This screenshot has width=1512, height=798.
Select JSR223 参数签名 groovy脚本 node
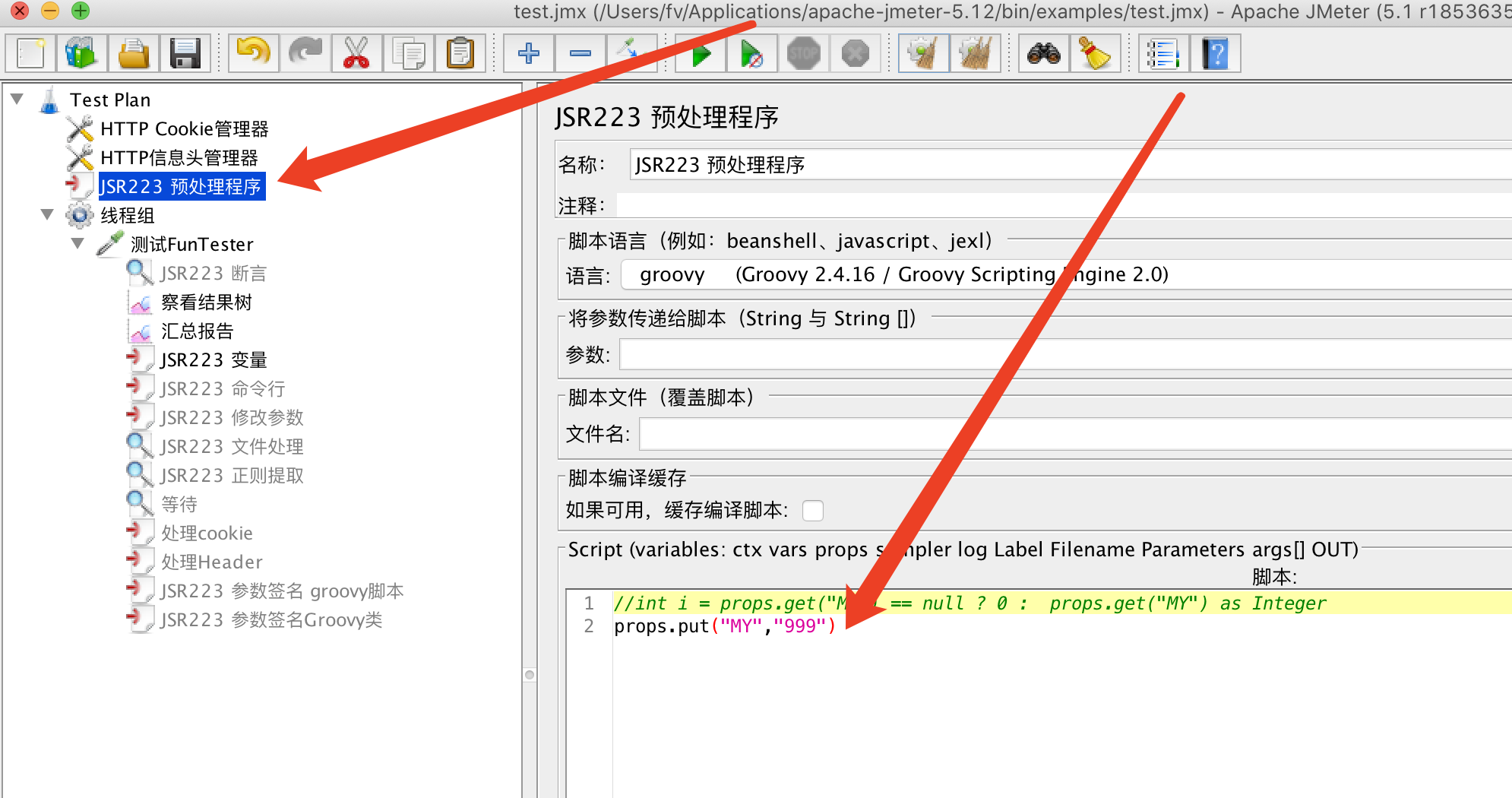tap(282, 591)
